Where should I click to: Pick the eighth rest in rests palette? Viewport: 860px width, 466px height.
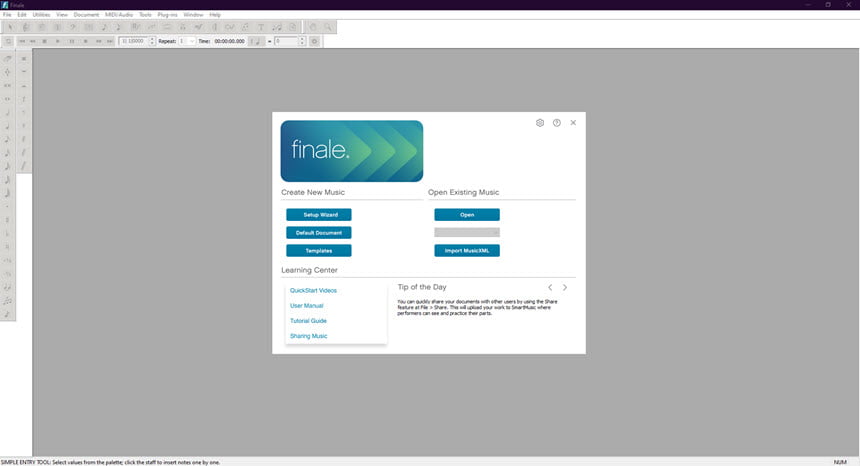[x=24, y=112]
